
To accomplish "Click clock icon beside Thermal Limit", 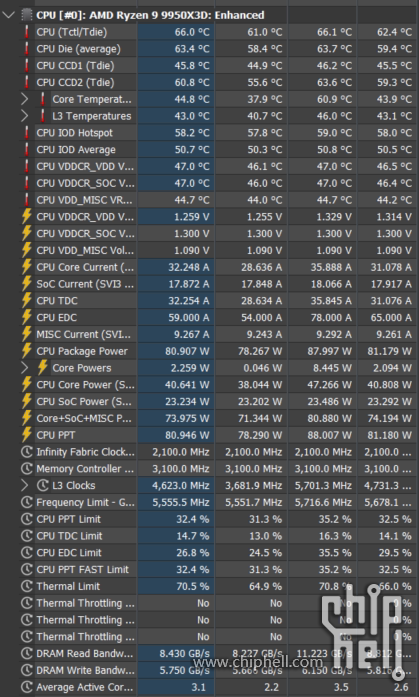I will point(27,586).
